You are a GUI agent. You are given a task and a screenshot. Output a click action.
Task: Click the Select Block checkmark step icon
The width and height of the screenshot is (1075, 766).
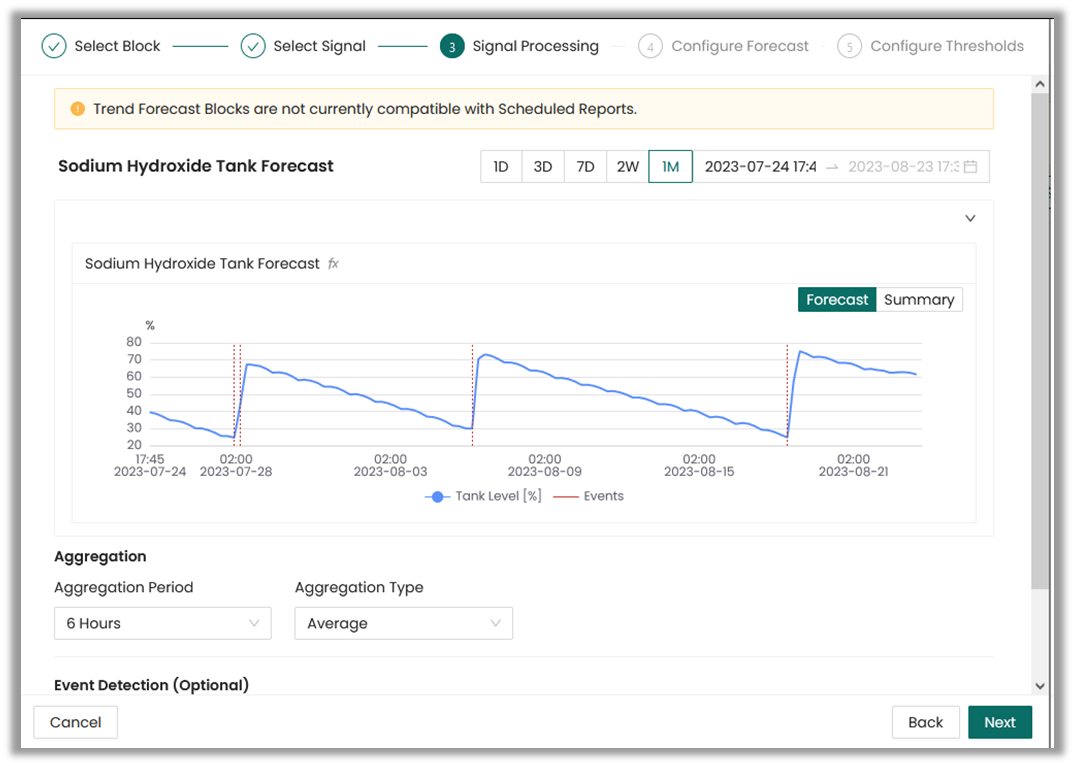[x=54, y=46]
